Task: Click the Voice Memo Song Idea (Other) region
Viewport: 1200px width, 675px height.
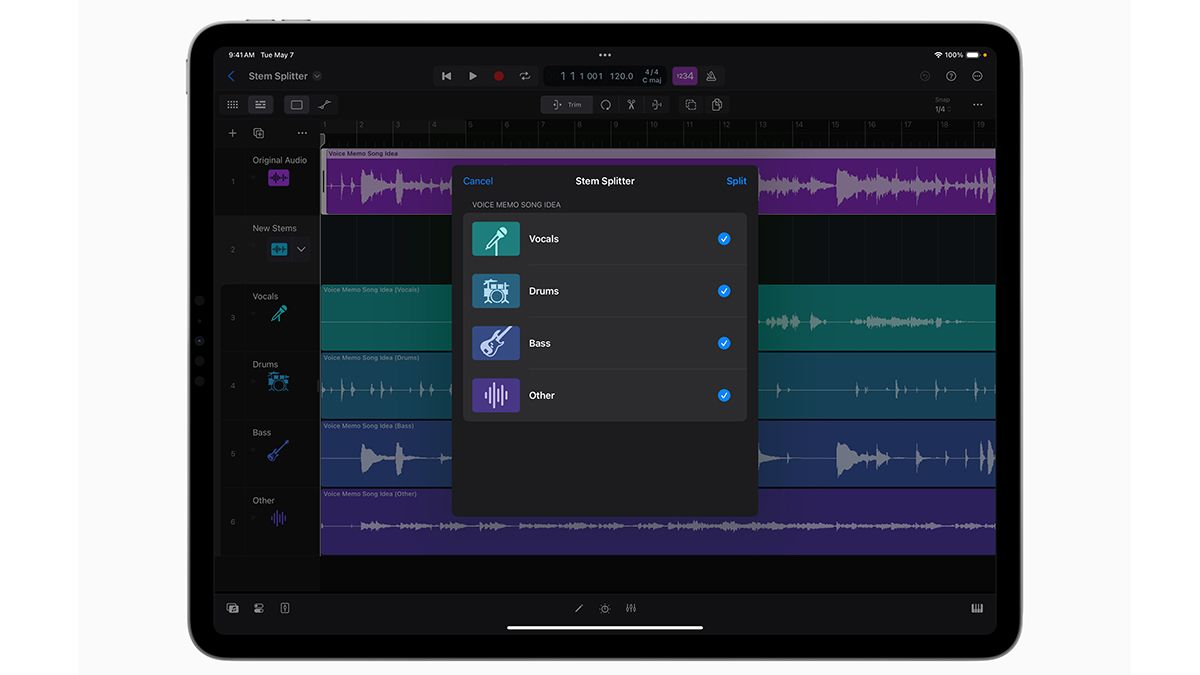Action: click(386, 522)
